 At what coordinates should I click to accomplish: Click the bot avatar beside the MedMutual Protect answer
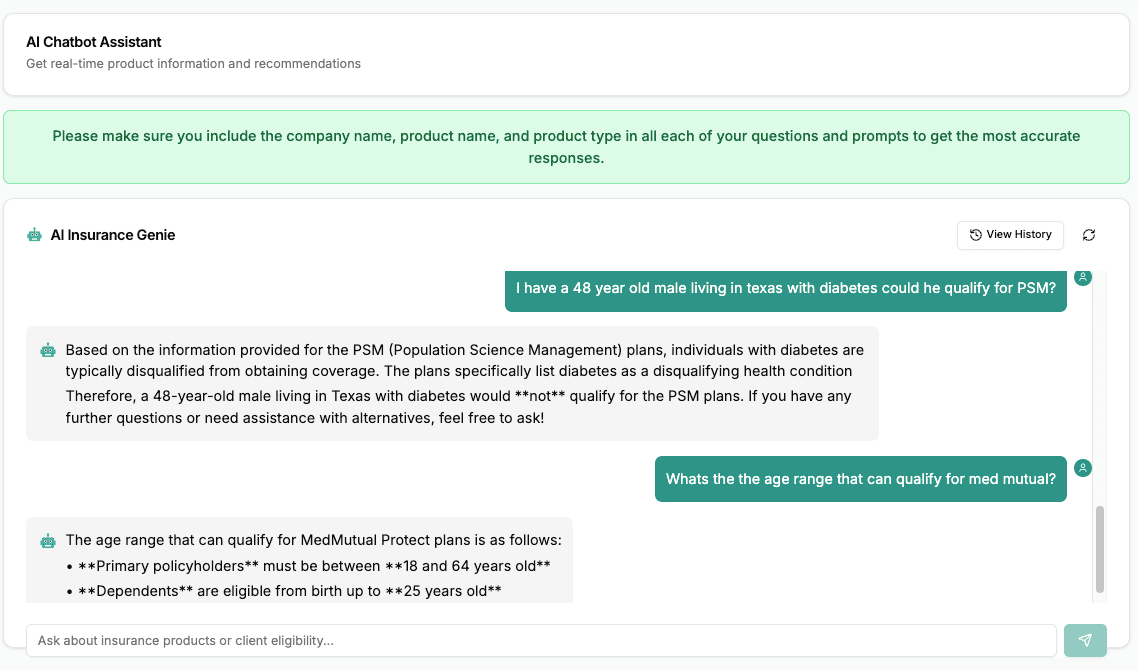pos(48,541)
